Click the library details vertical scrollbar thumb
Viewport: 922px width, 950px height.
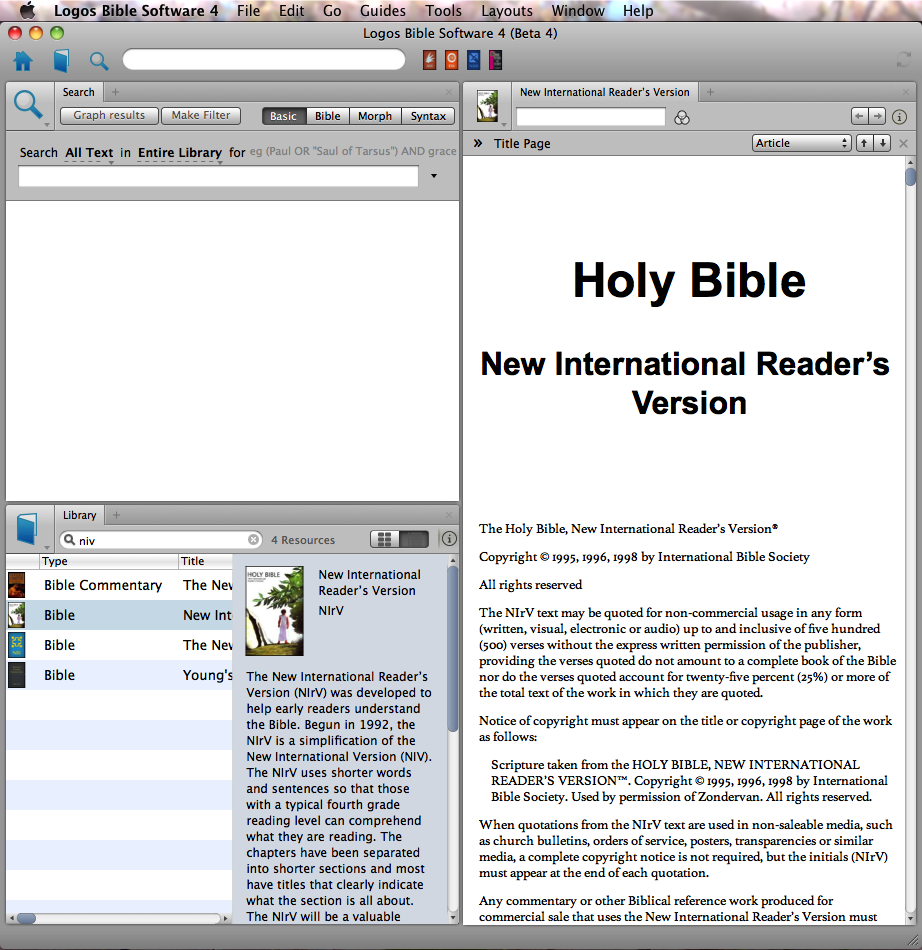pyautogui.click(x=453, y=648)
